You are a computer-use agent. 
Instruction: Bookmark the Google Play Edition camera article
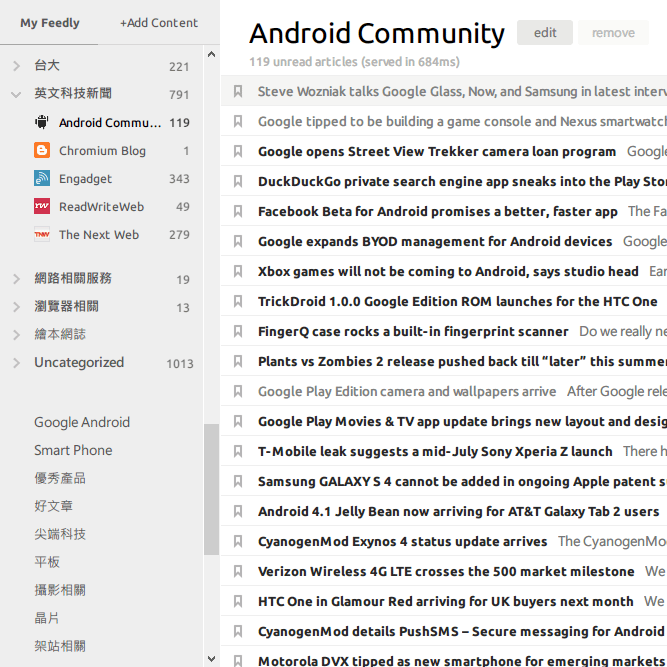238,391
